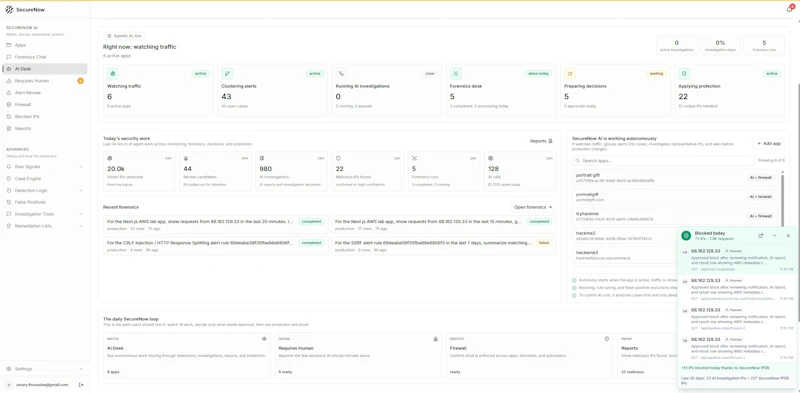This screenshot has height=393, width=800.
Task: Click the AI calls card icon
Action: tap(490, 158)
